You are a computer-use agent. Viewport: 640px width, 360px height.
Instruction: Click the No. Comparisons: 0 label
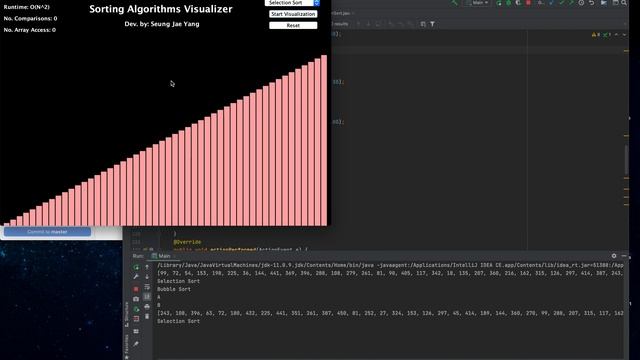tap(30, 18)
